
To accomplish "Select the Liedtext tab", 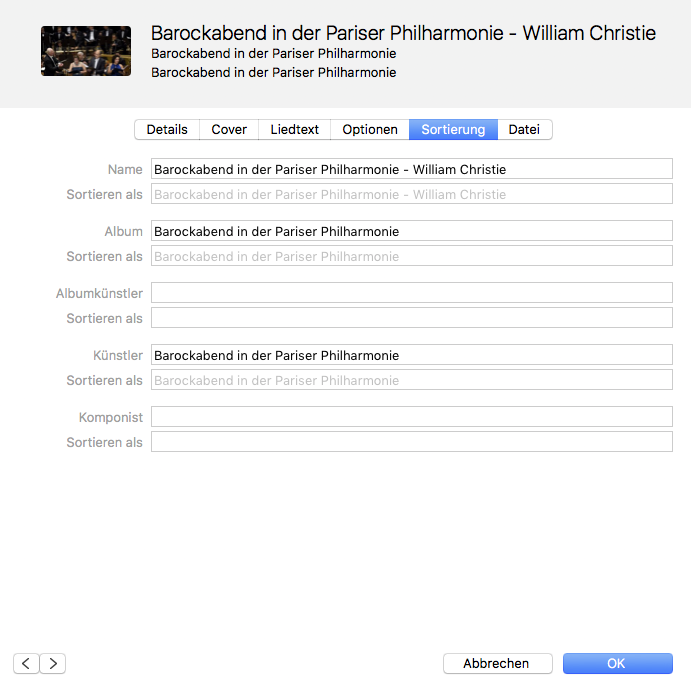I will point(295,130).
